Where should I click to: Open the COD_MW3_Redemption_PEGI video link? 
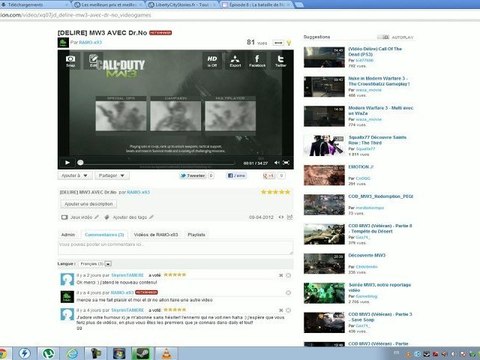tap(381, 196)
